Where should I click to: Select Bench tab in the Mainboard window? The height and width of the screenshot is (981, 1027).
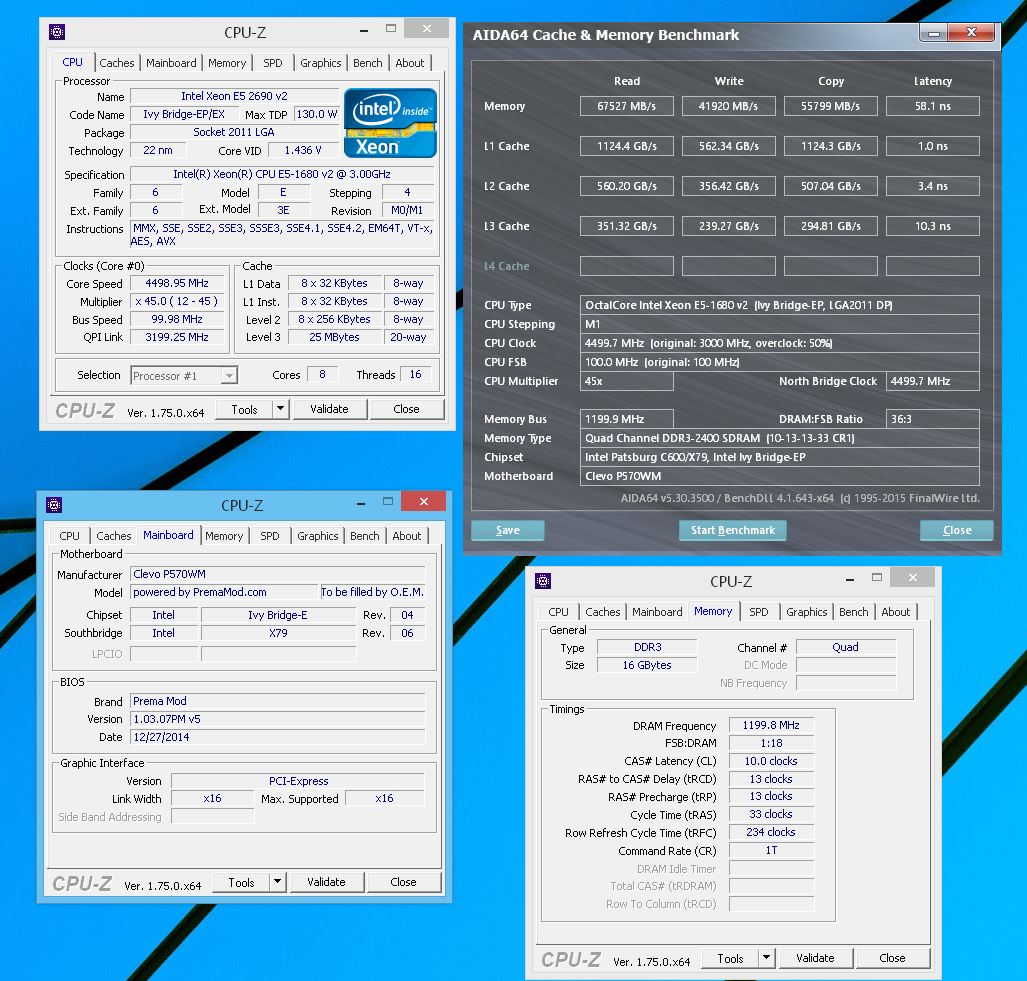coord(365,536)
